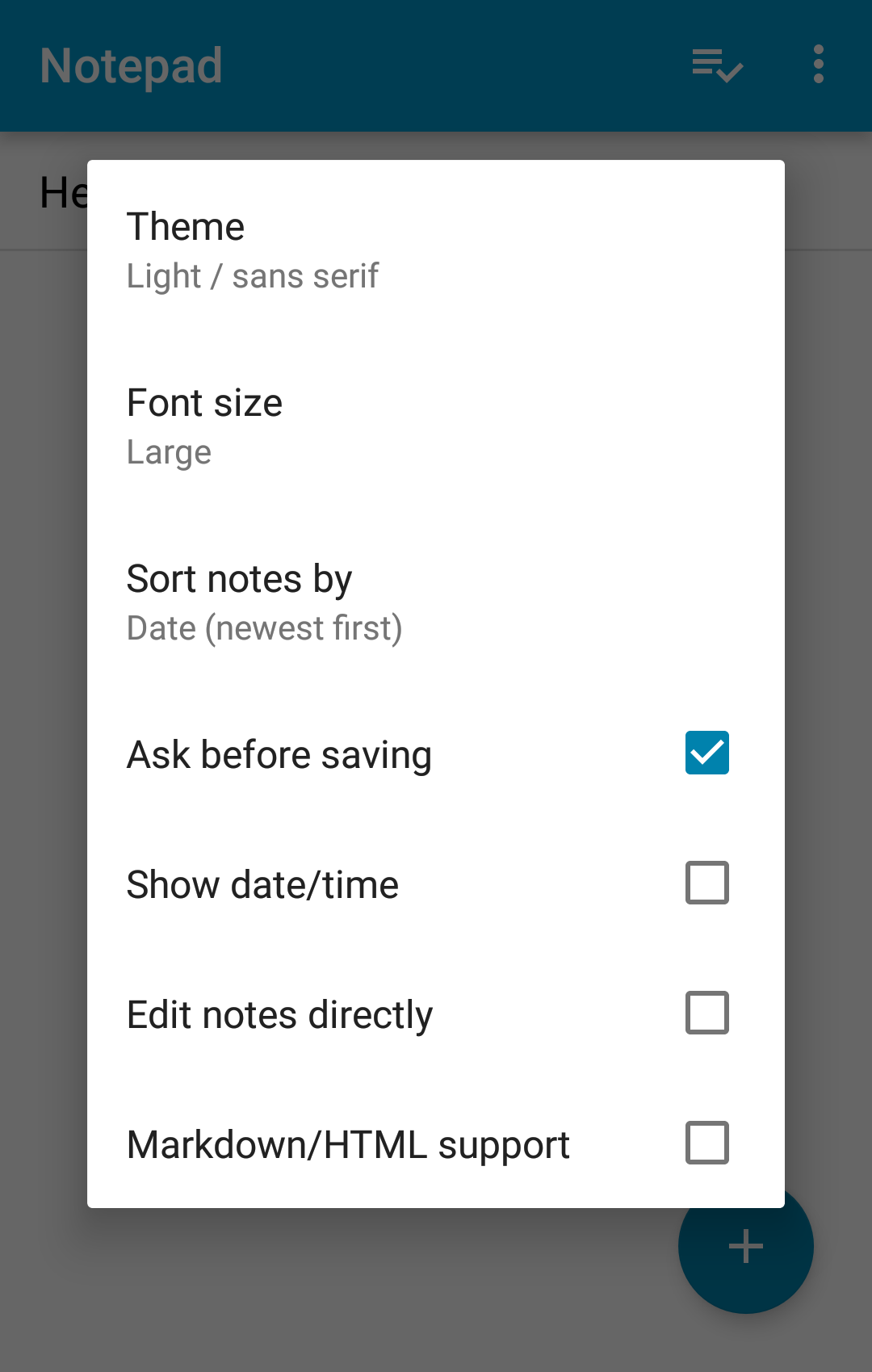Tap the plus floating action button

click(x=744, y=1247)
